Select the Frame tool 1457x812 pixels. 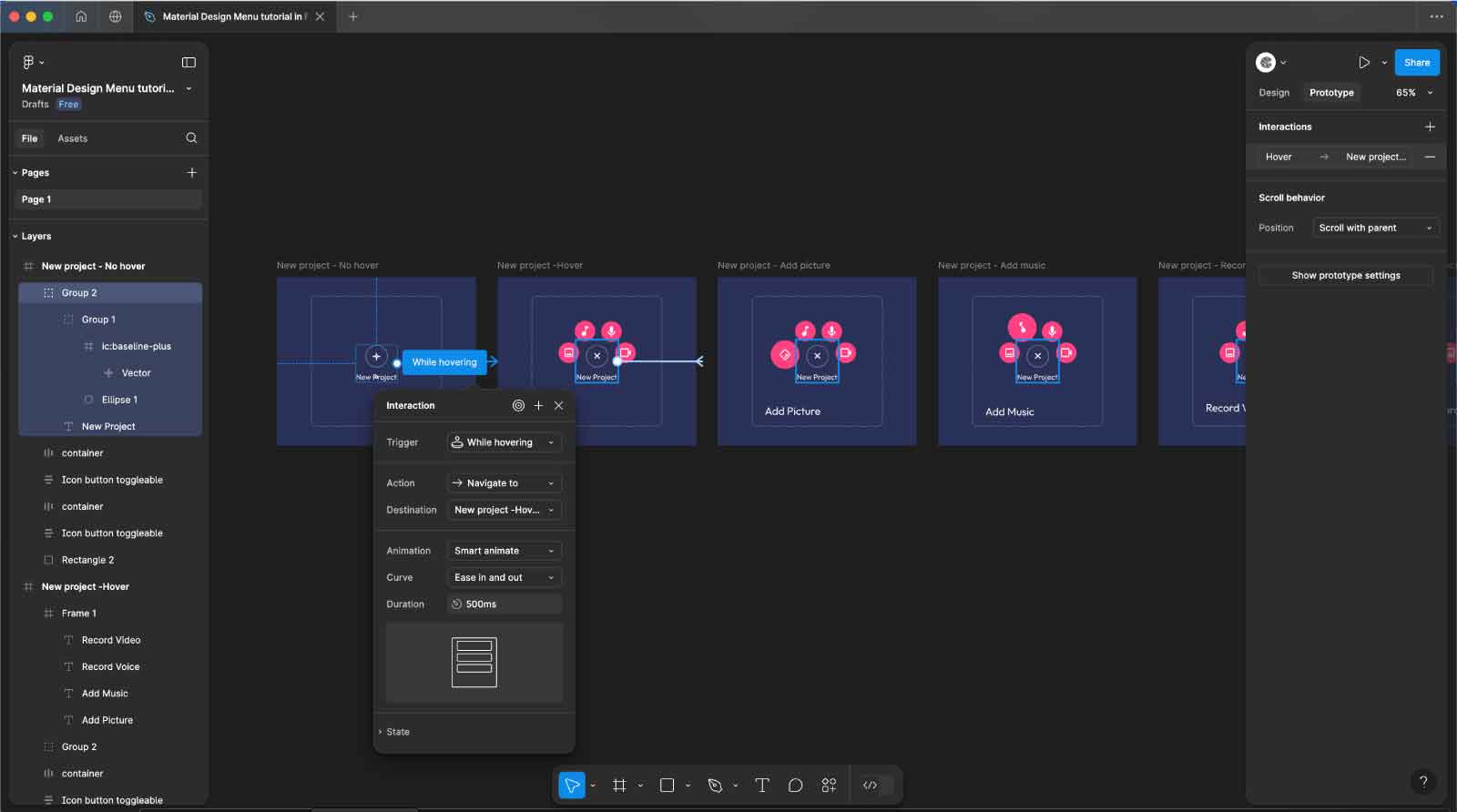pyautogui.click(x=619, y=785)
